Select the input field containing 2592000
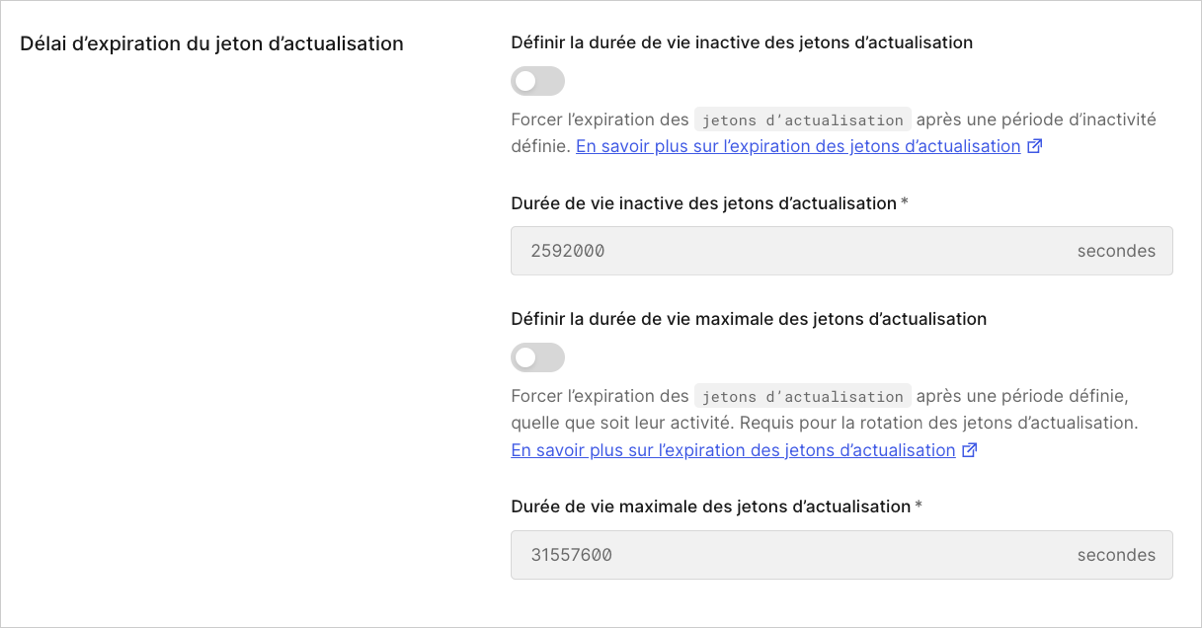 pos(700,251)
